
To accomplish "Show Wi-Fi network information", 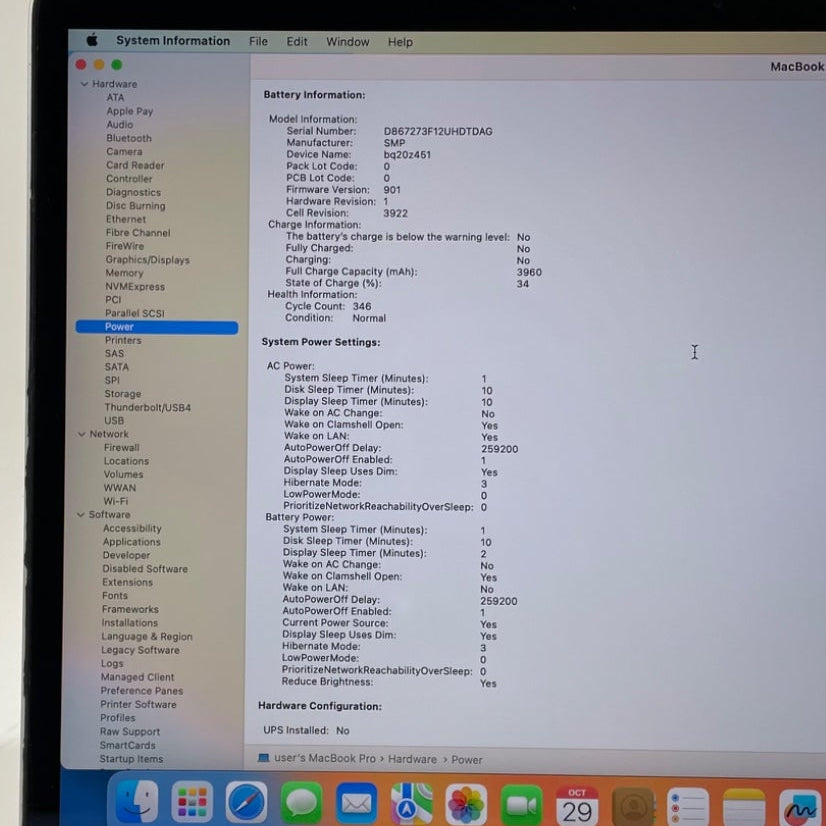I will 115,502.
